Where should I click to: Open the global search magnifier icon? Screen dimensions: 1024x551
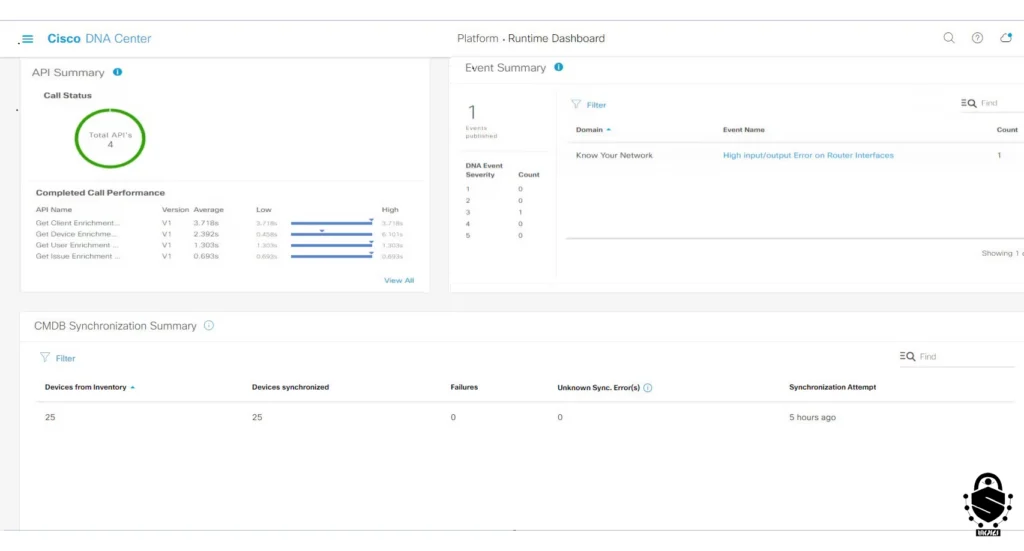(x=949, y=38)
